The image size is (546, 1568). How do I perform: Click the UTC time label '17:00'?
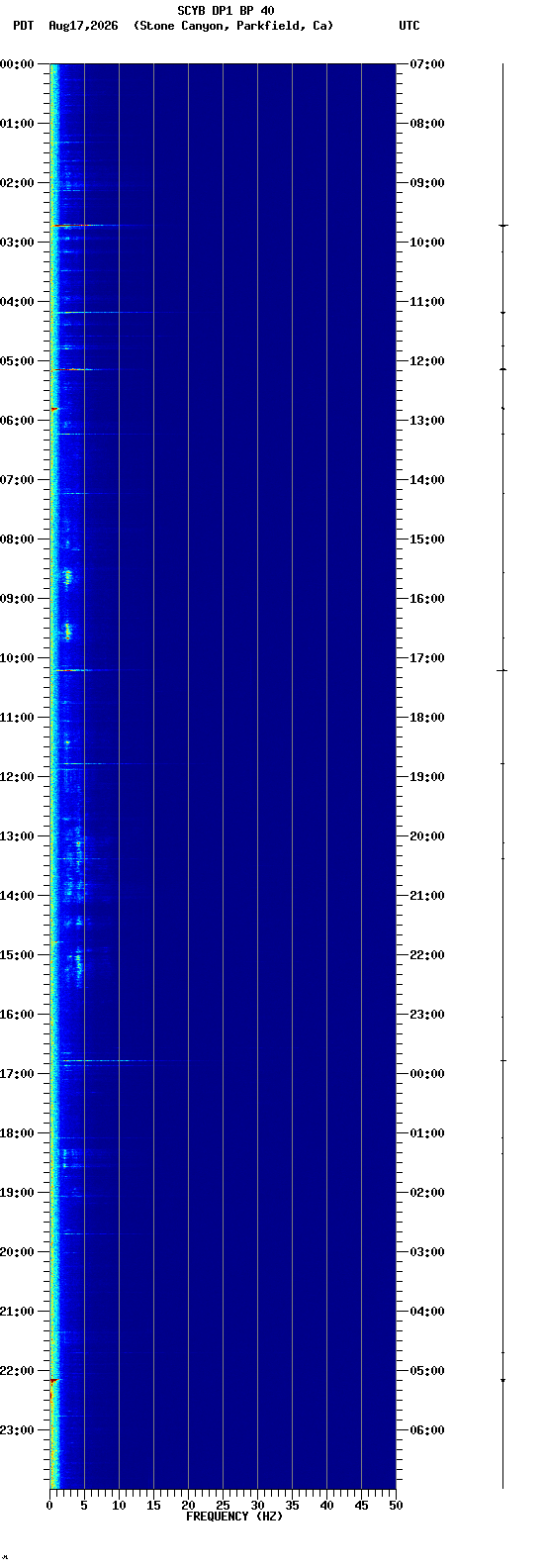point(427,658)
